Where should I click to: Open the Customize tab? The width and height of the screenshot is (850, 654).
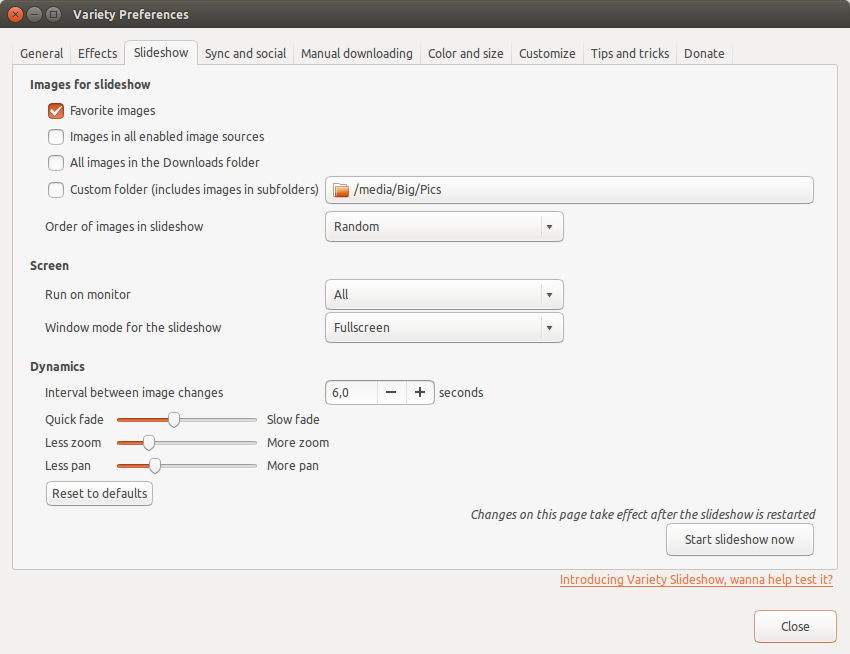click(547, 54)
